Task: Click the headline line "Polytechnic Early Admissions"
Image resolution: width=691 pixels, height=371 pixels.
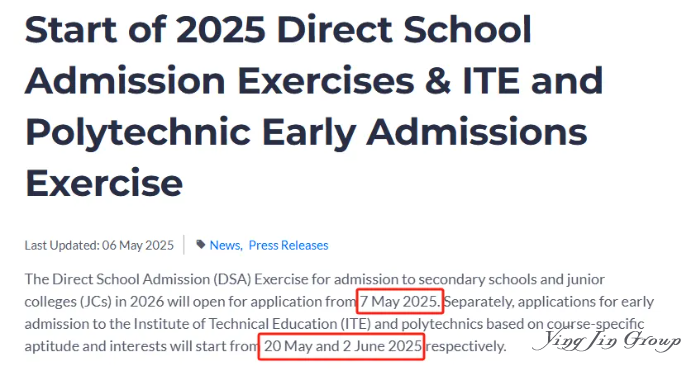Action: tap(306, 132)
